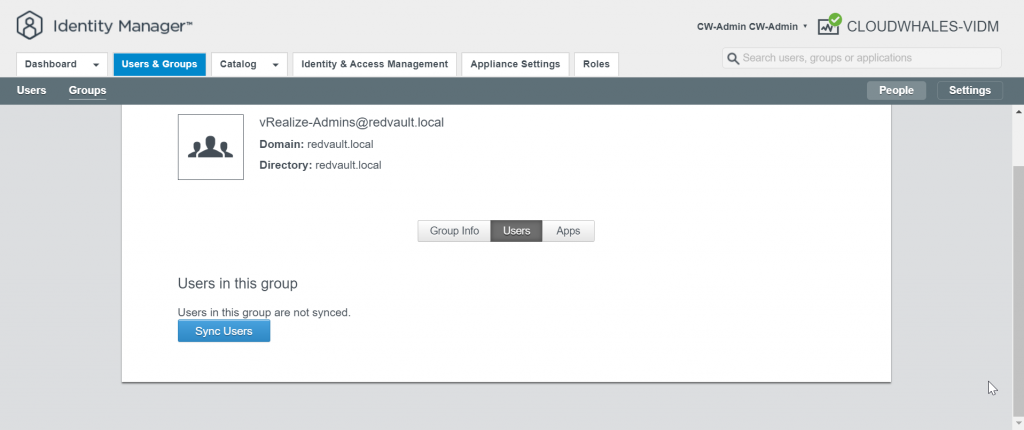Focus the search users, groups or applications field

coord(861,58)
